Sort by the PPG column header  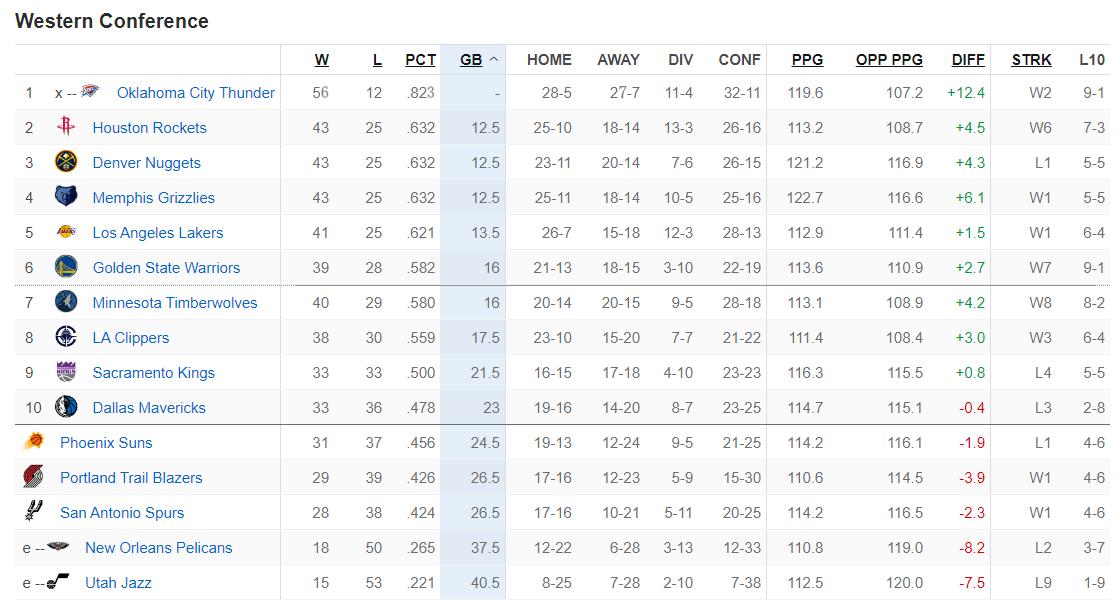point(807,60)
